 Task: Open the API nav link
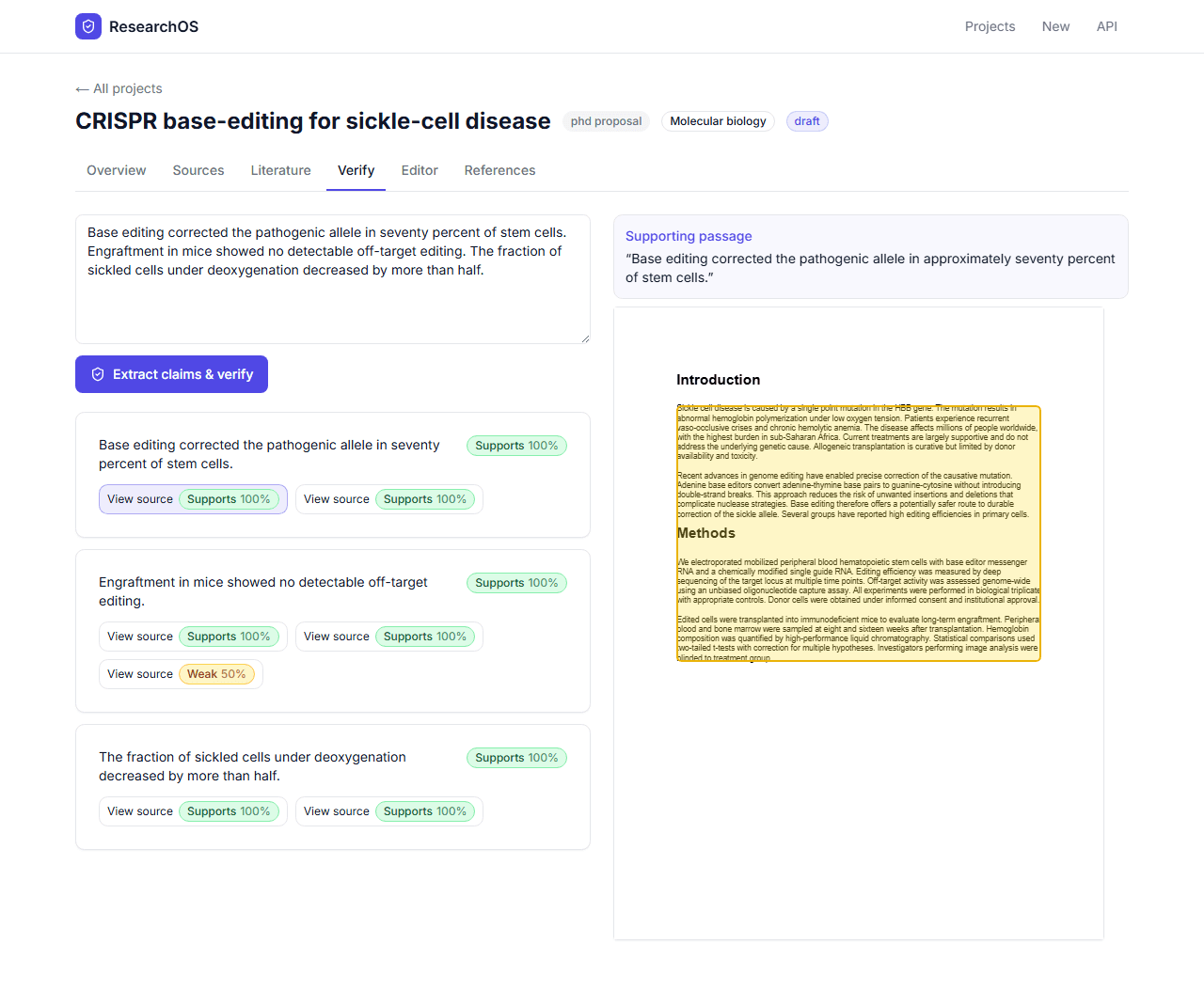1106,26
